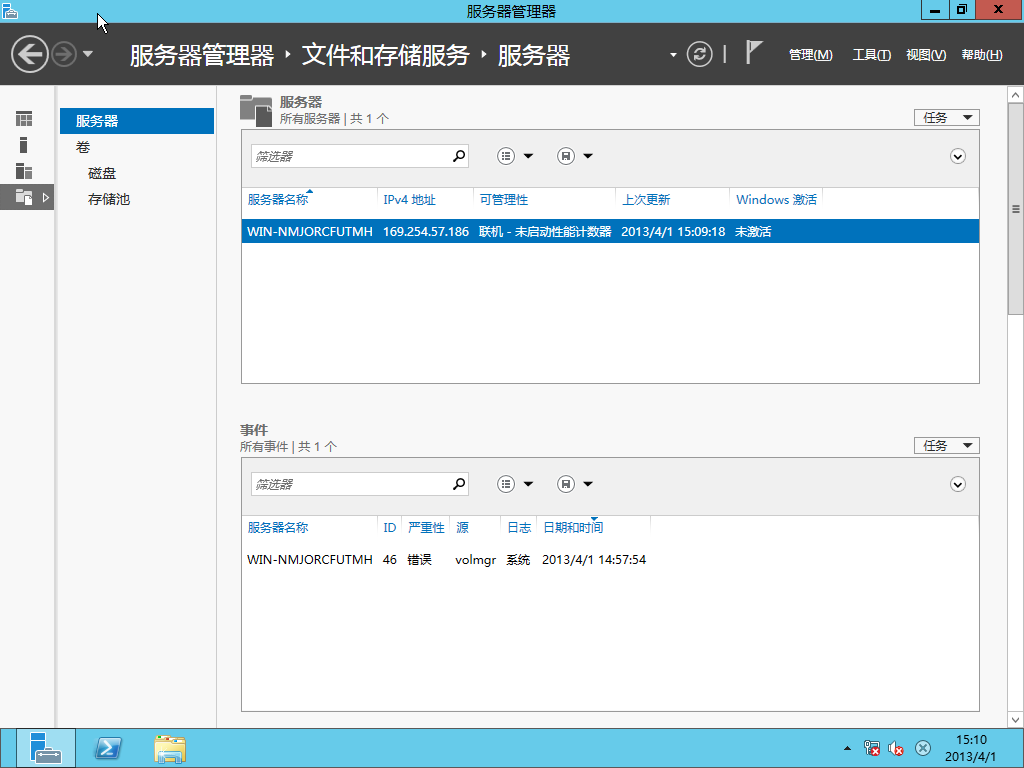The height and width of the screenshot is (768, 1024).
Task: Launch PowerShell from taskbar
Action: click(108, 748)
